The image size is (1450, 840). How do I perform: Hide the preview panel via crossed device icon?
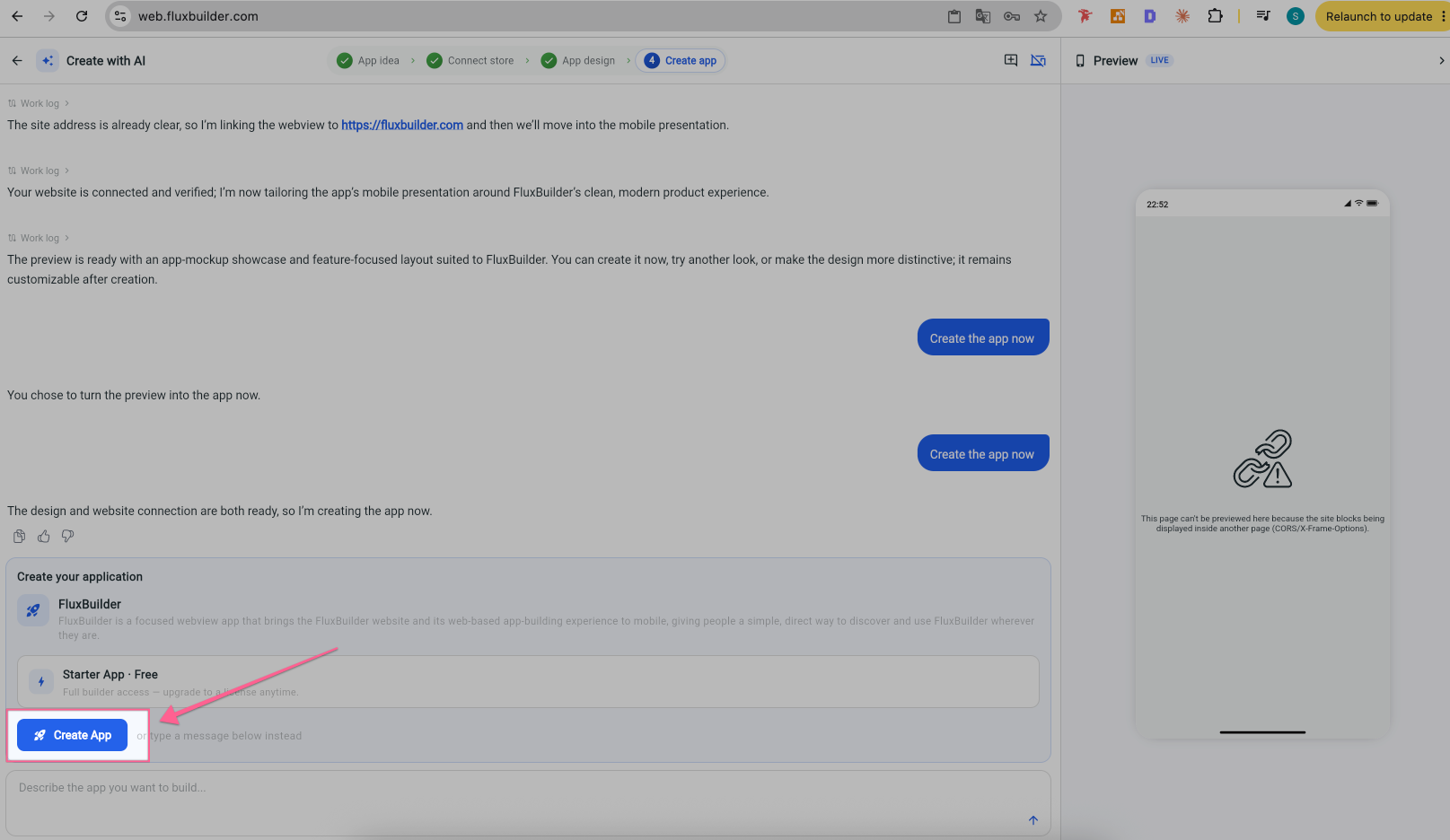click(x=1038, y=60)
